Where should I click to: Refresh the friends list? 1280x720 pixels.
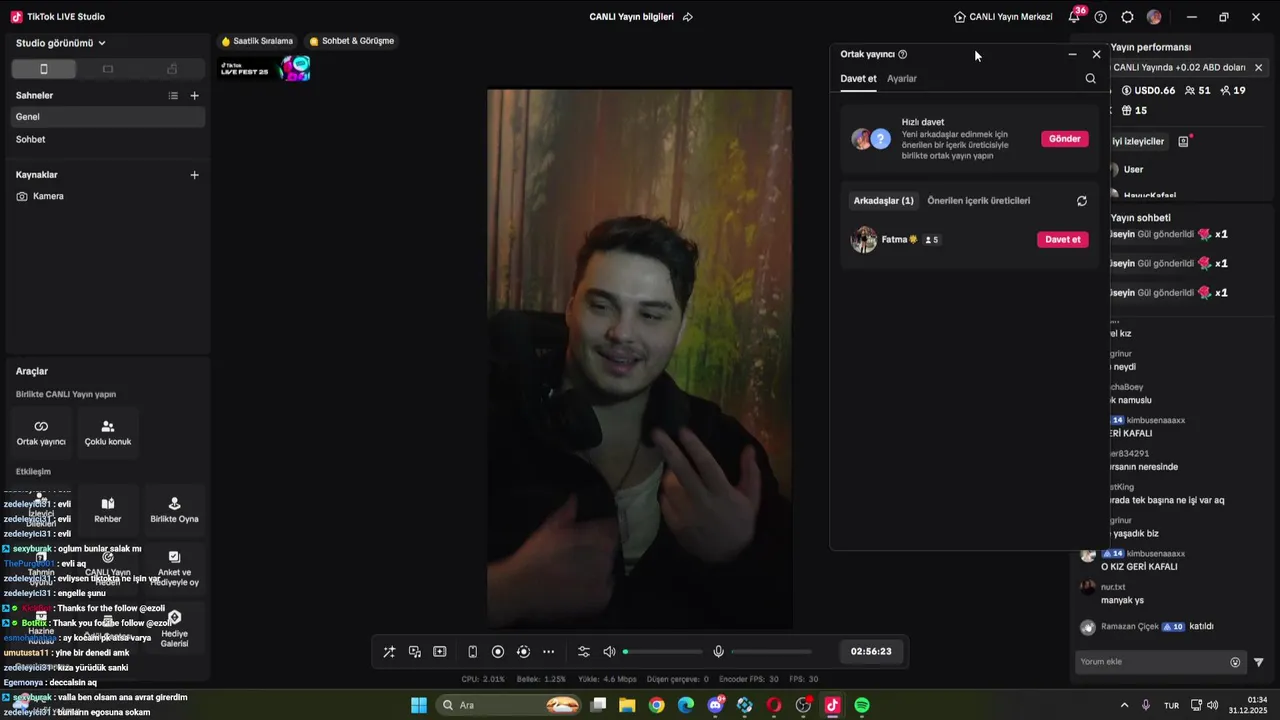[1081, 201]
